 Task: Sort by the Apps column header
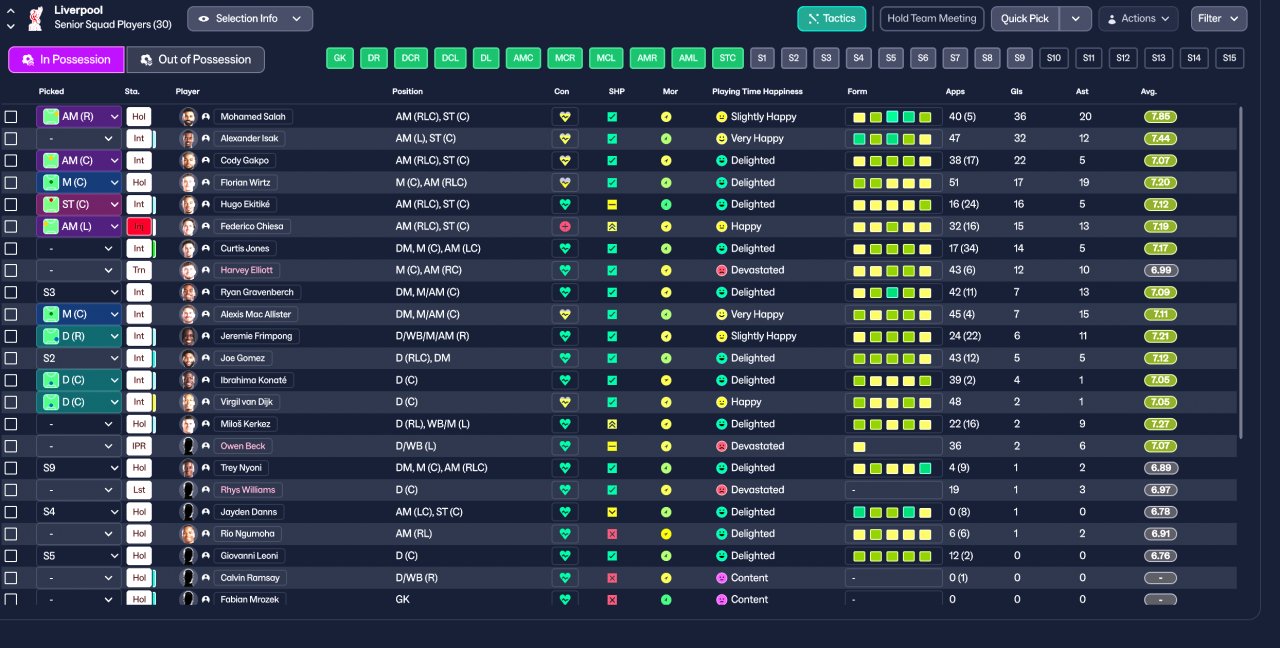click(955, 91)
